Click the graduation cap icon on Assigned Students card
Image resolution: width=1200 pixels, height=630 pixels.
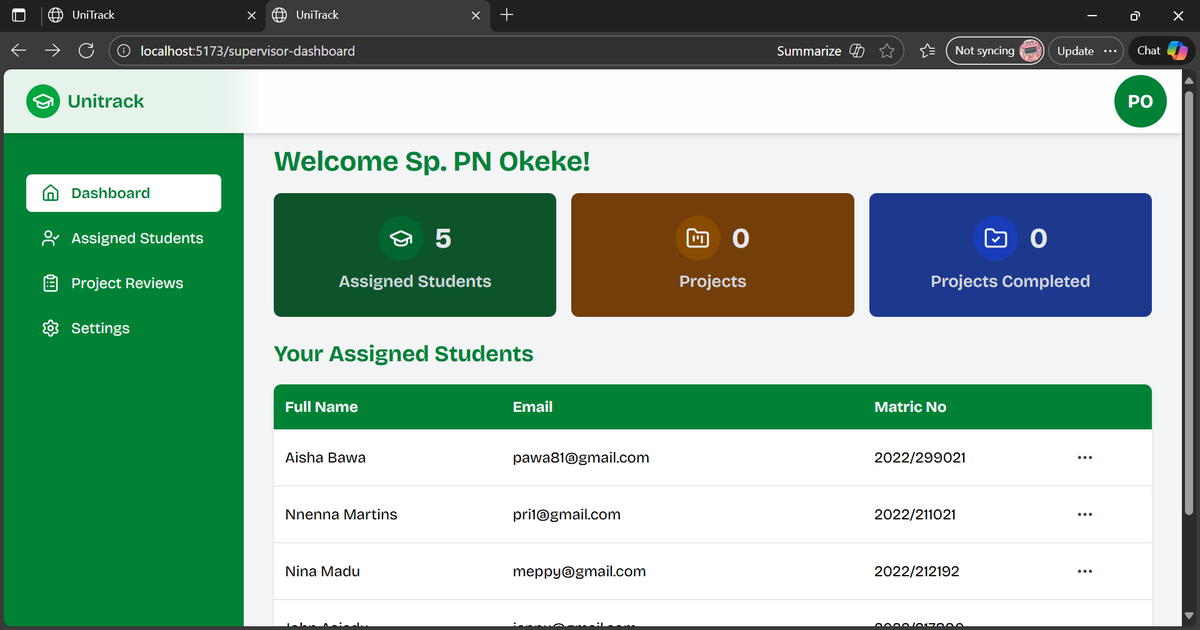[401, 238]
